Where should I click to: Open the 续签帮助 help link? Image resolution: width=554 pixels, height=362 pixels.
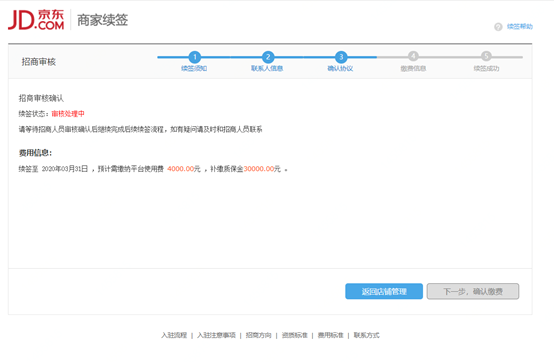(520, 26)
